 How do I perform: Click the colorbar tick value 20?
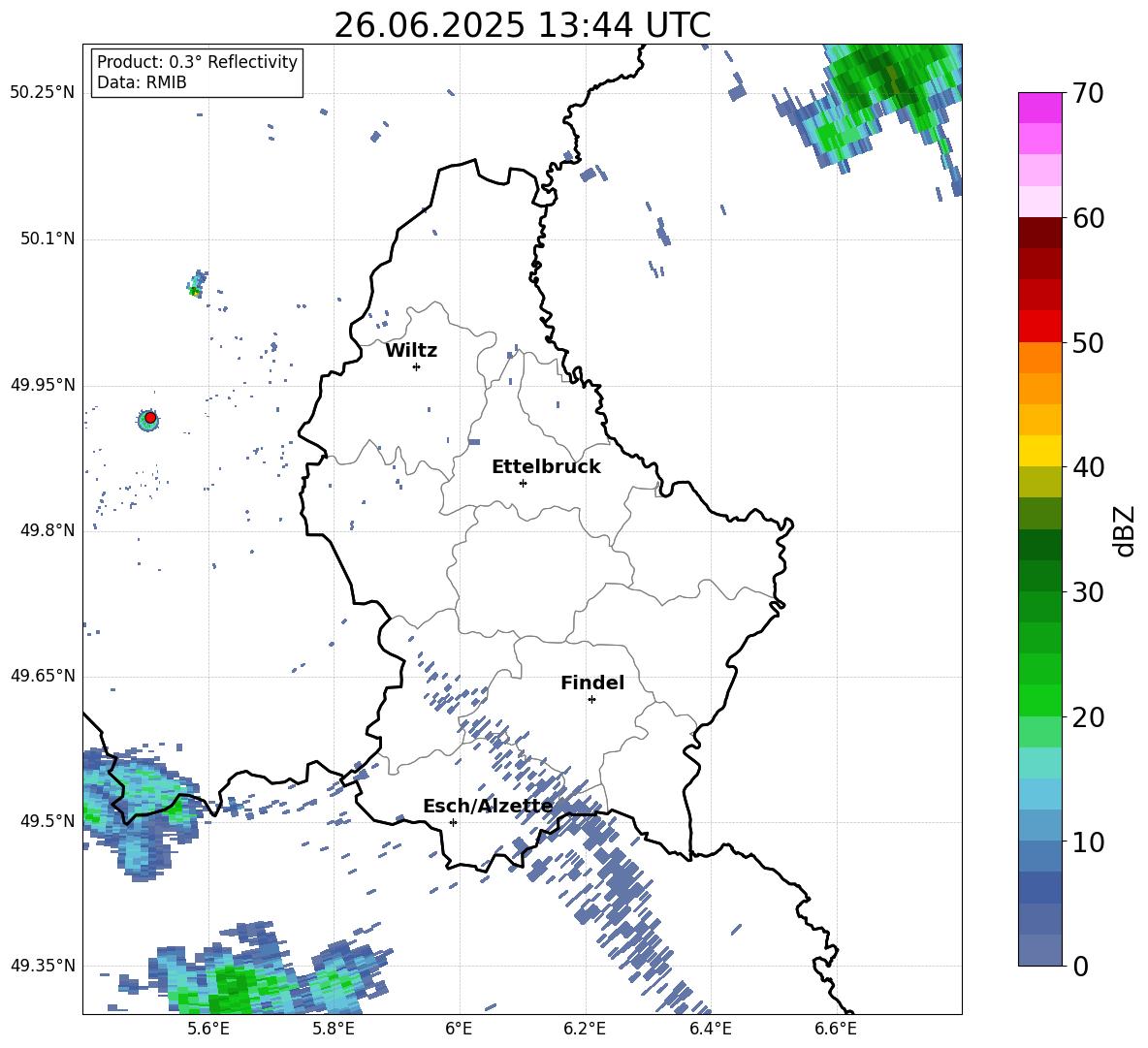pyautogui.click(x=1088, y=716)
